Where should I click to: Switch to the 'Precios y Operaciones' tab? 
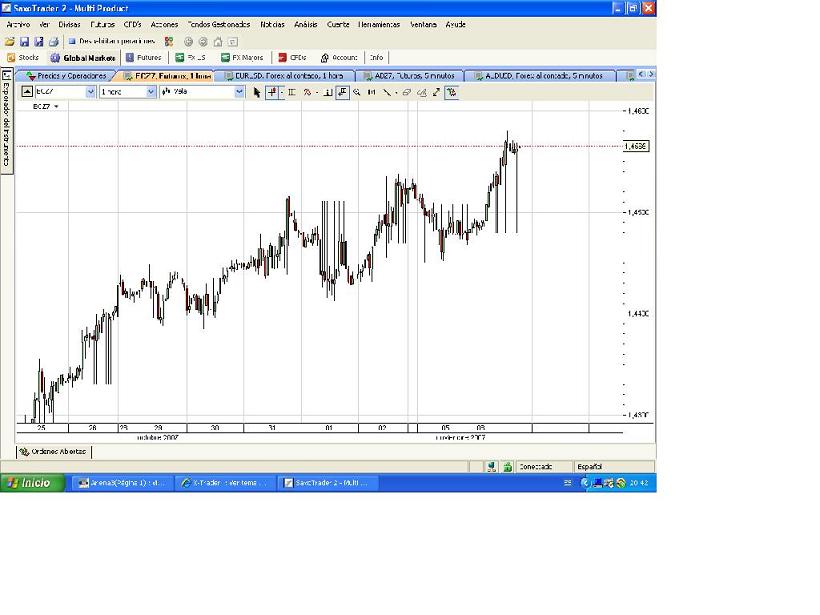coord(65,76)
